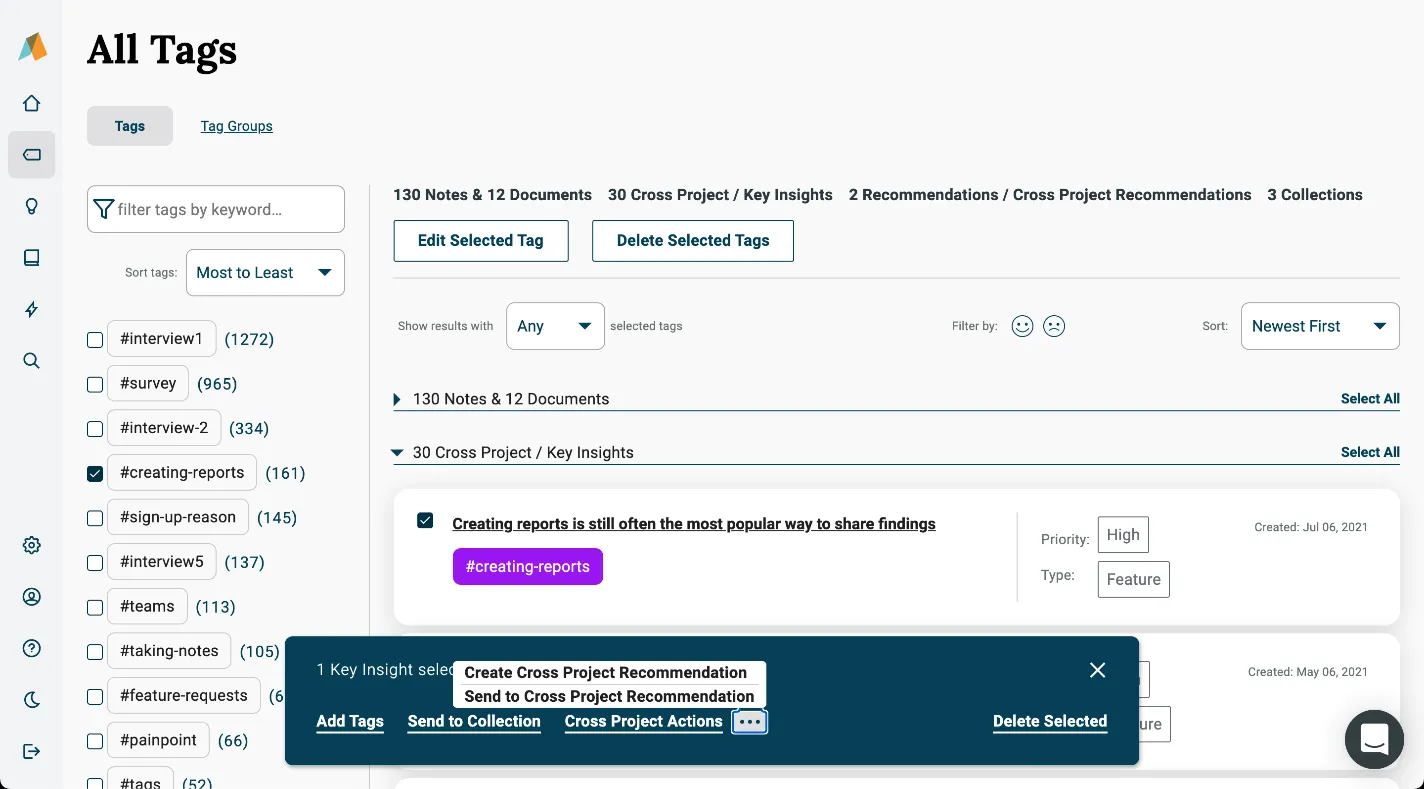Image resolution: width=1424 pixels, height=789 pixels.
Task: Switch to the Tags tab
Action: pos(130,126)
